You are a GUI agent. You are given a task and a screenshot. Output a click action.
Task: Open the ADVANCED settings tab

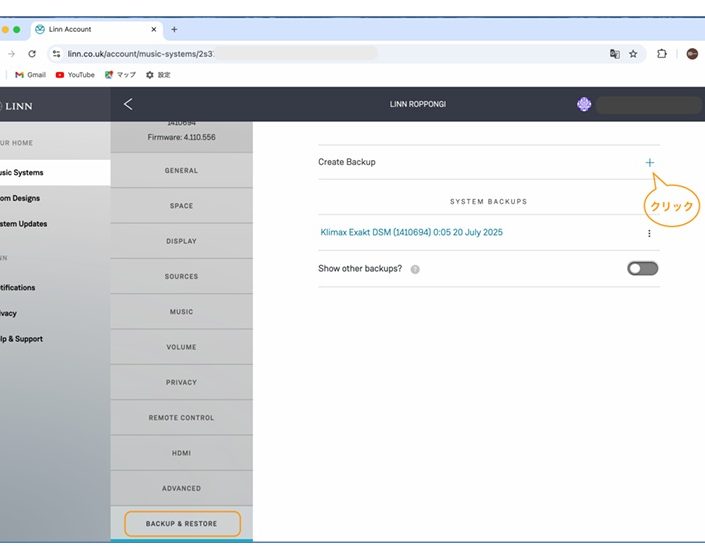click(181, 488)
